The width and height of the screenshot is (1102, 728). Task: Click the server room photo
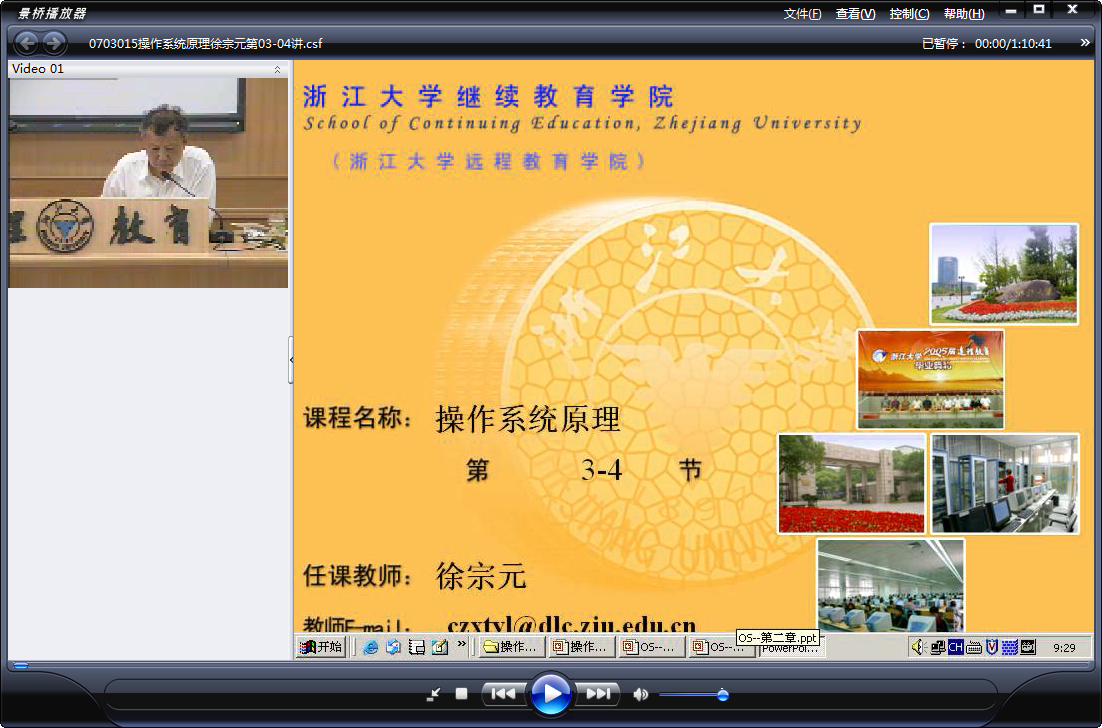click(1005, 483)
